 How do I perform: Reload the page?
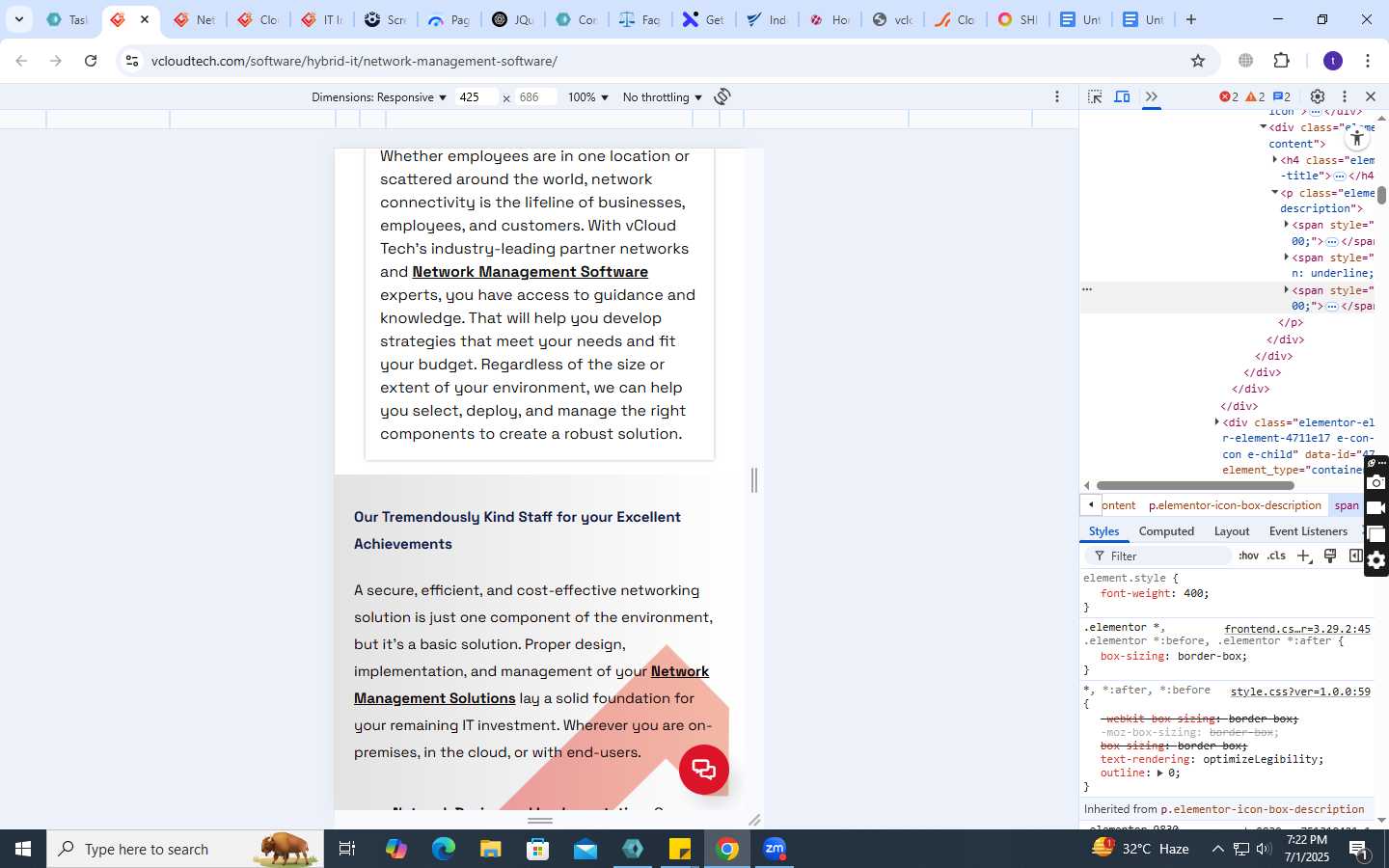tap(91, 61)
